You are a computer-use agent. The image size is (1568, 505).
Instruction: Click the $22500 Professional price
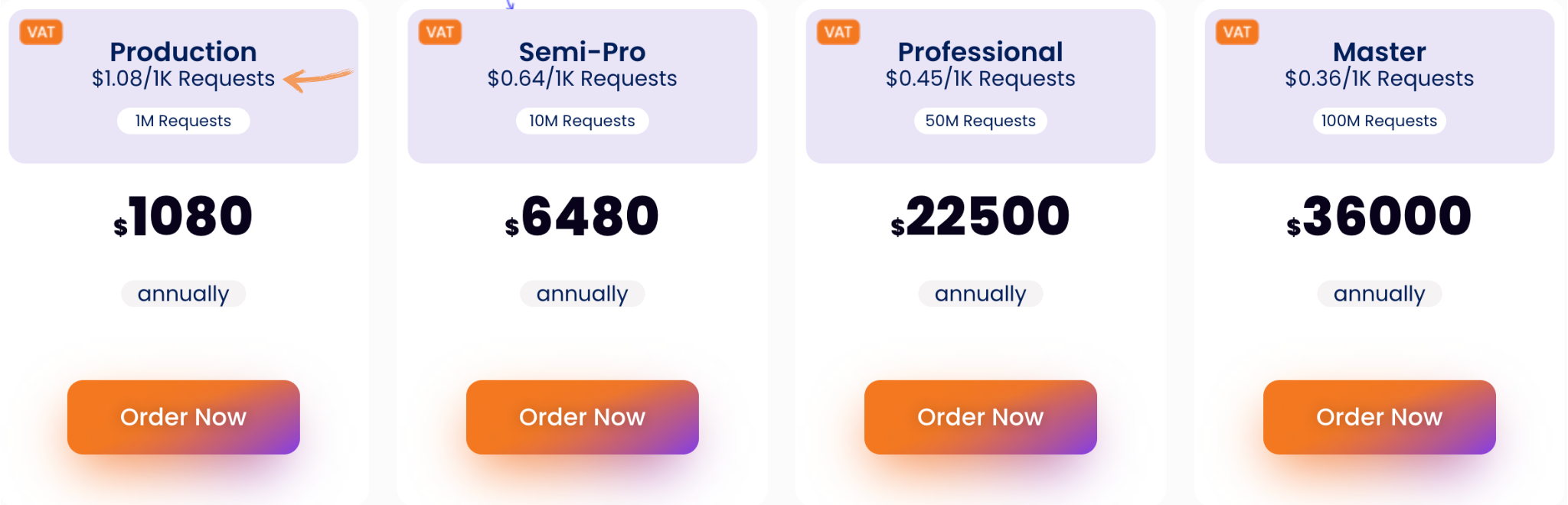coord(981,217)
